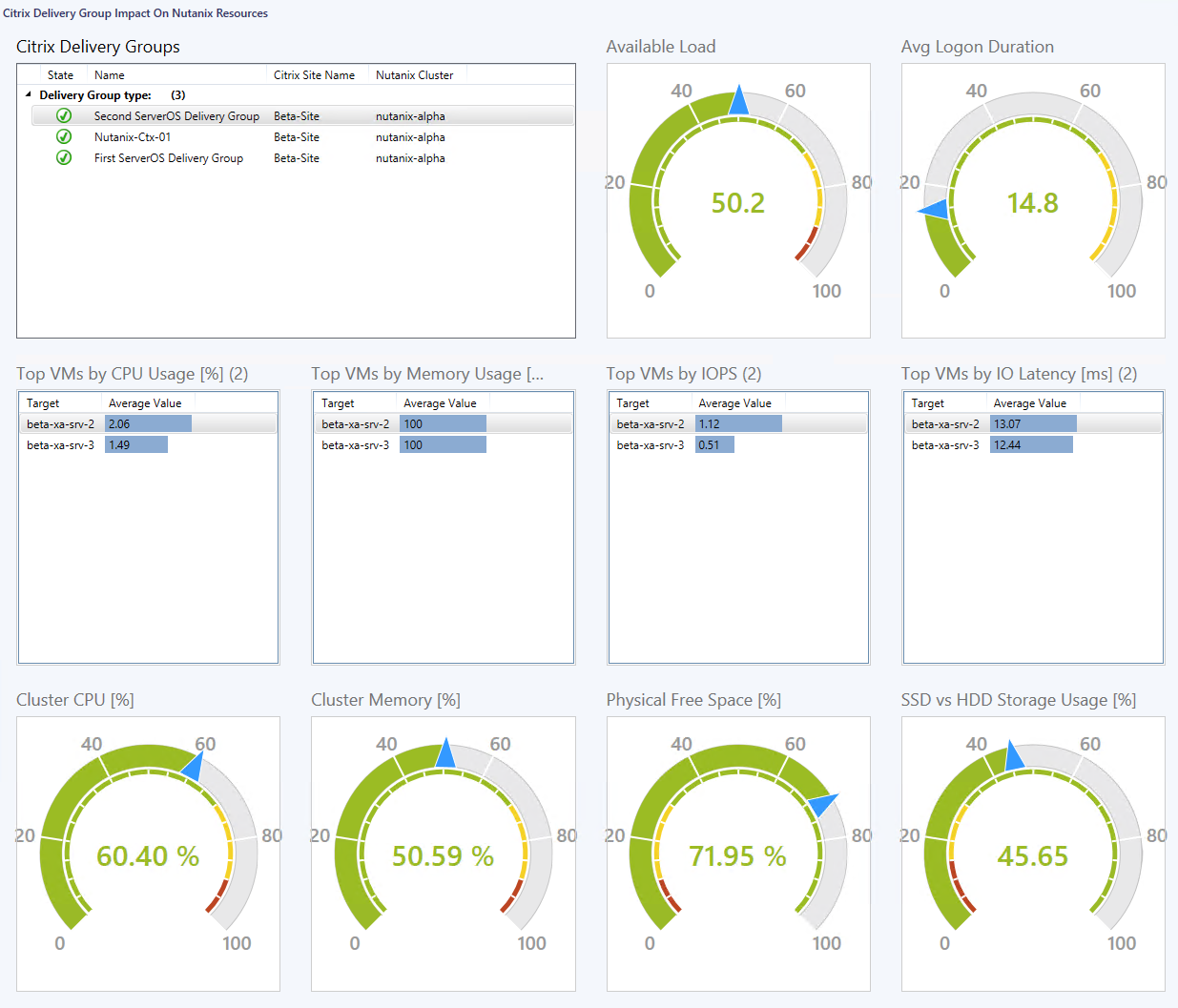This screenshot has width=1178, height=1008.
Task: Click Beta-Site cell for Nutanix-Ctx-01
Action: (297, 137)
